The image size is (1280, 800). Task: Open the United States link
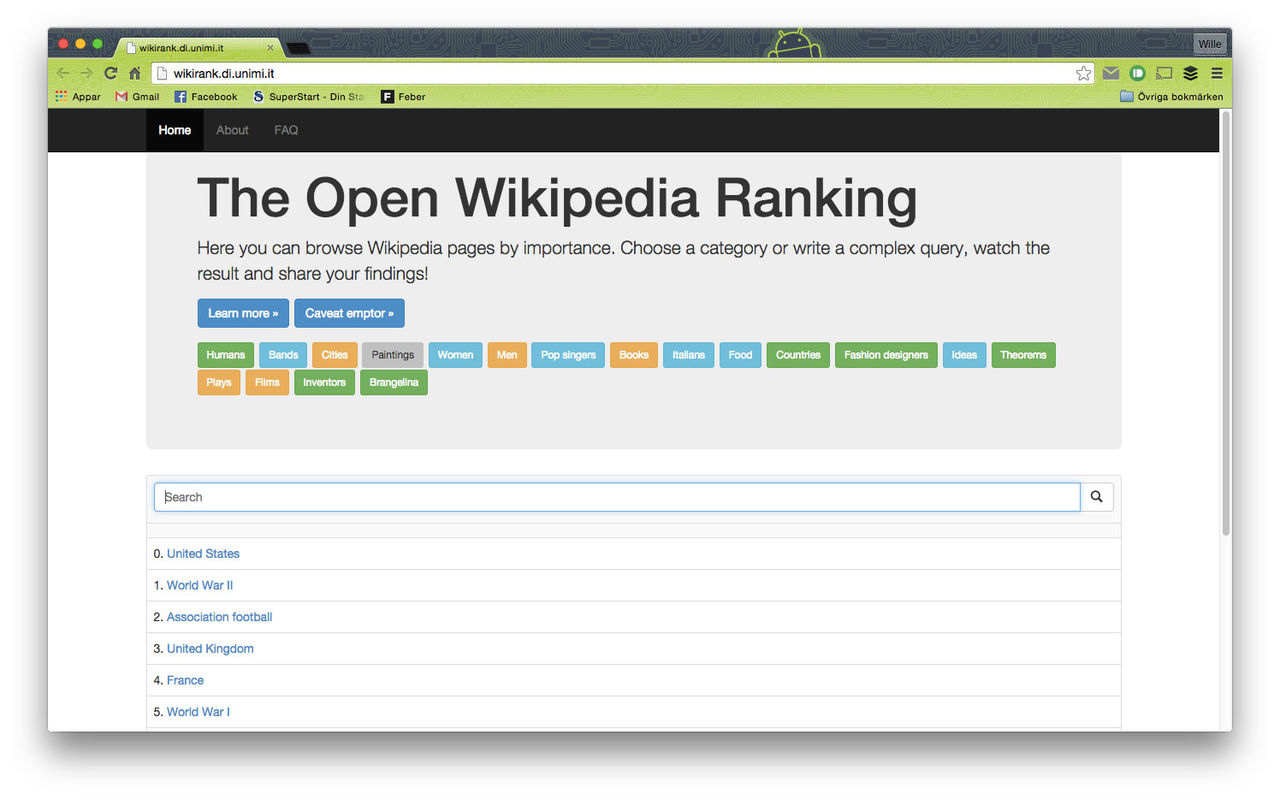coord(203,554)
